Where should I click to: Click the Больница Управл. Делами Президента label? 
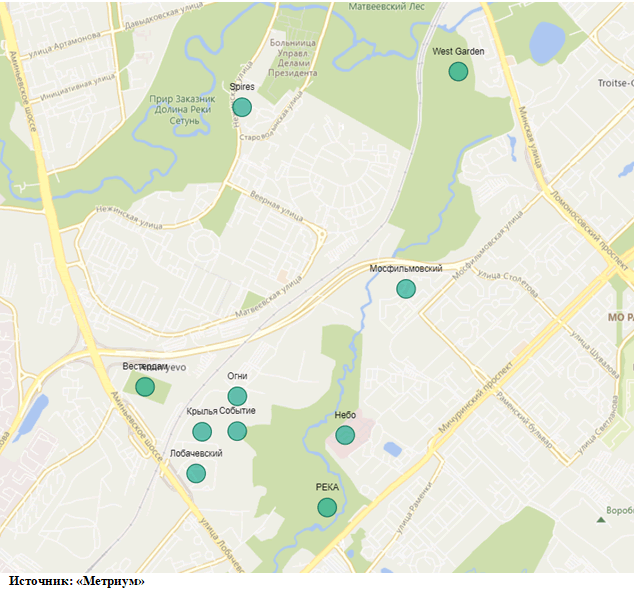(293, 58)
